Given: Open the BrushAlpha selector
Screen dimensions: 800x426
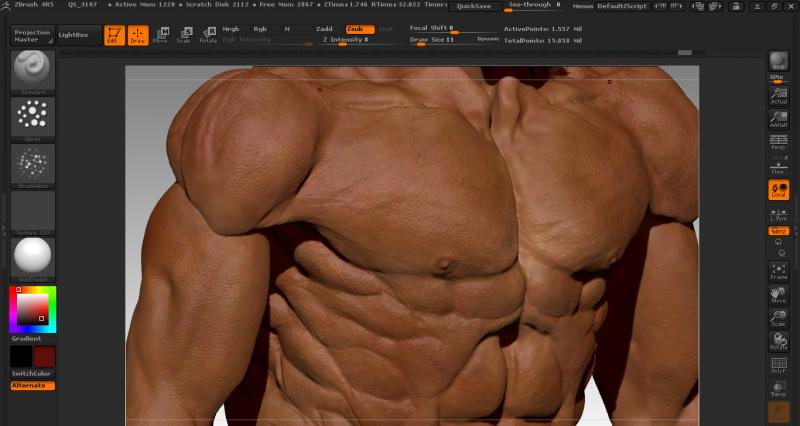Looking at the screenshot, I should (33, 166).
